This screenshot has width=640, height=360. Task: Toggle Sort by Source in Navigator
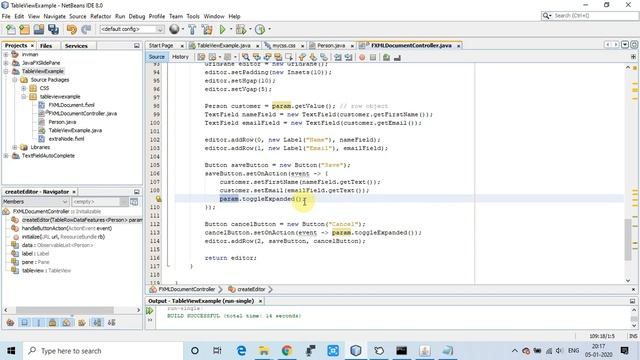[111, 322]
